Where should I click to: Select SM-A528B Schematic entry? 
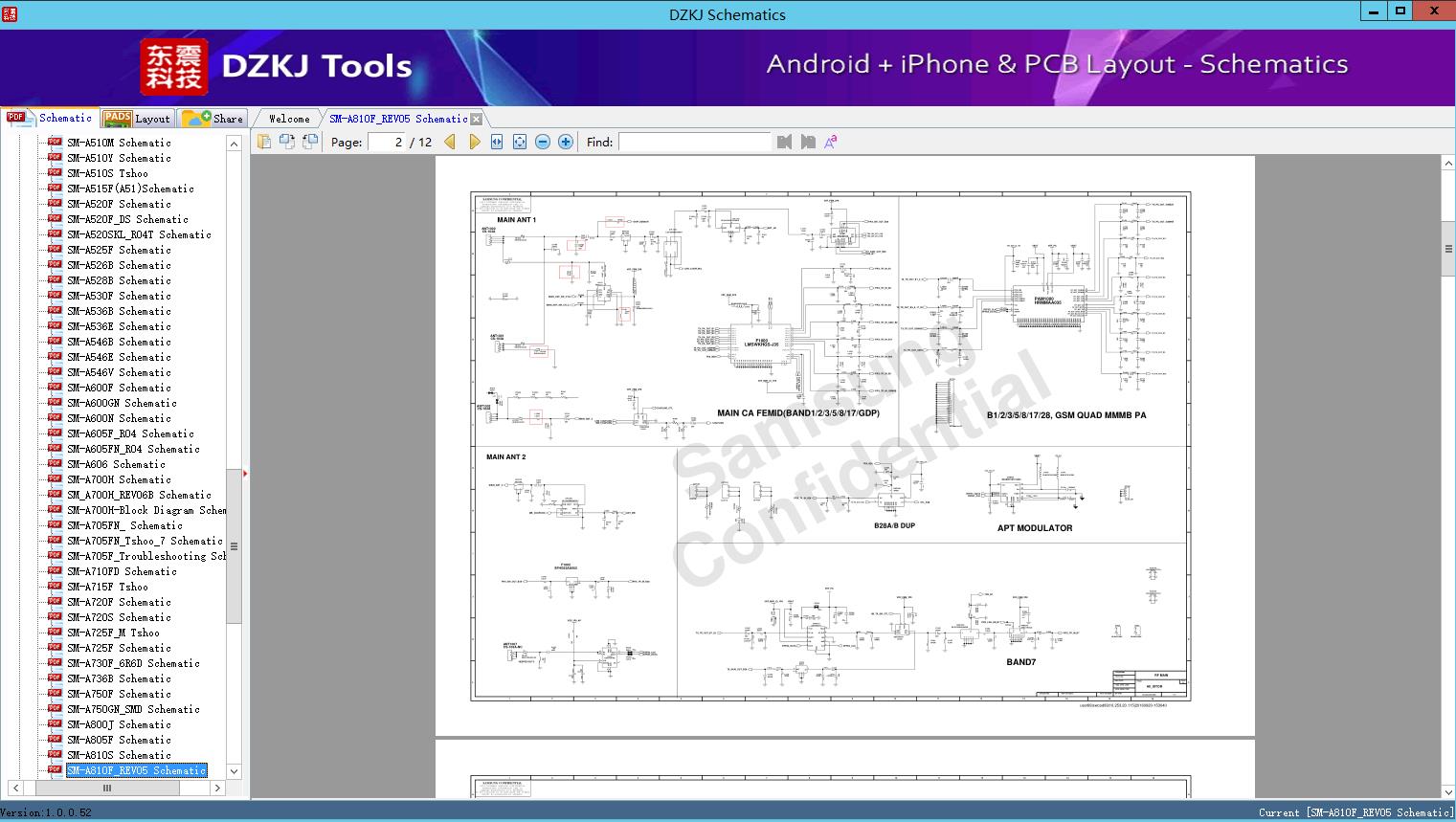(x=119, y=280)
